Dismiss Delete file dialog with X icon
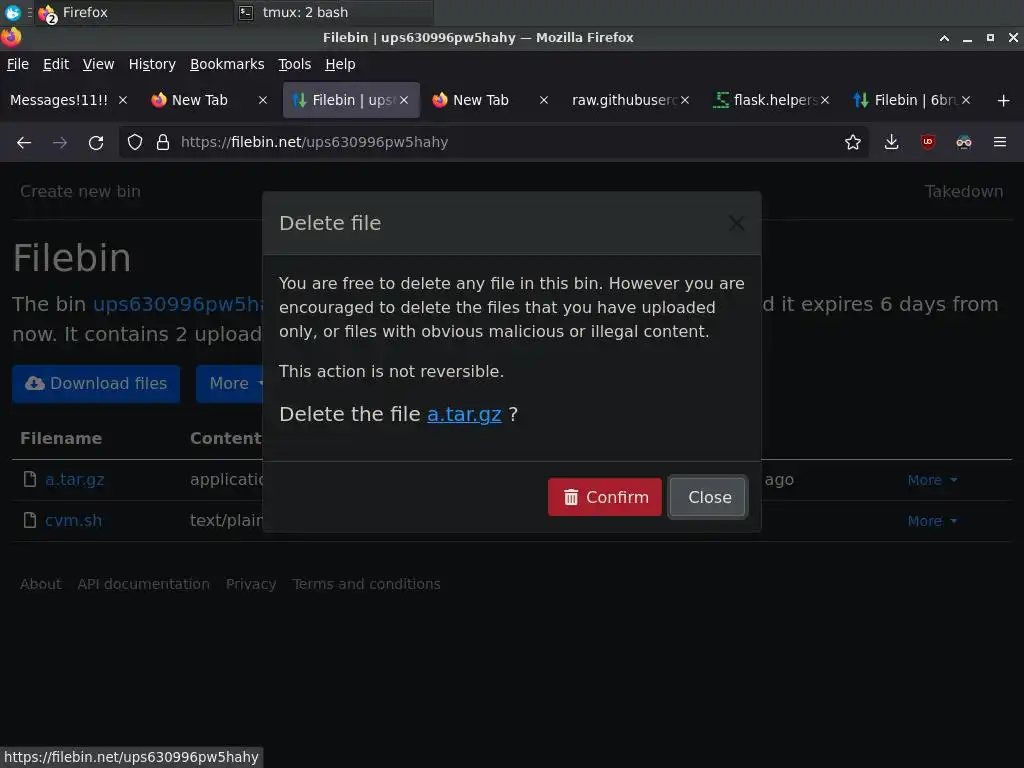This screenshot has width=1024, height=768. [x=736, y=223]
